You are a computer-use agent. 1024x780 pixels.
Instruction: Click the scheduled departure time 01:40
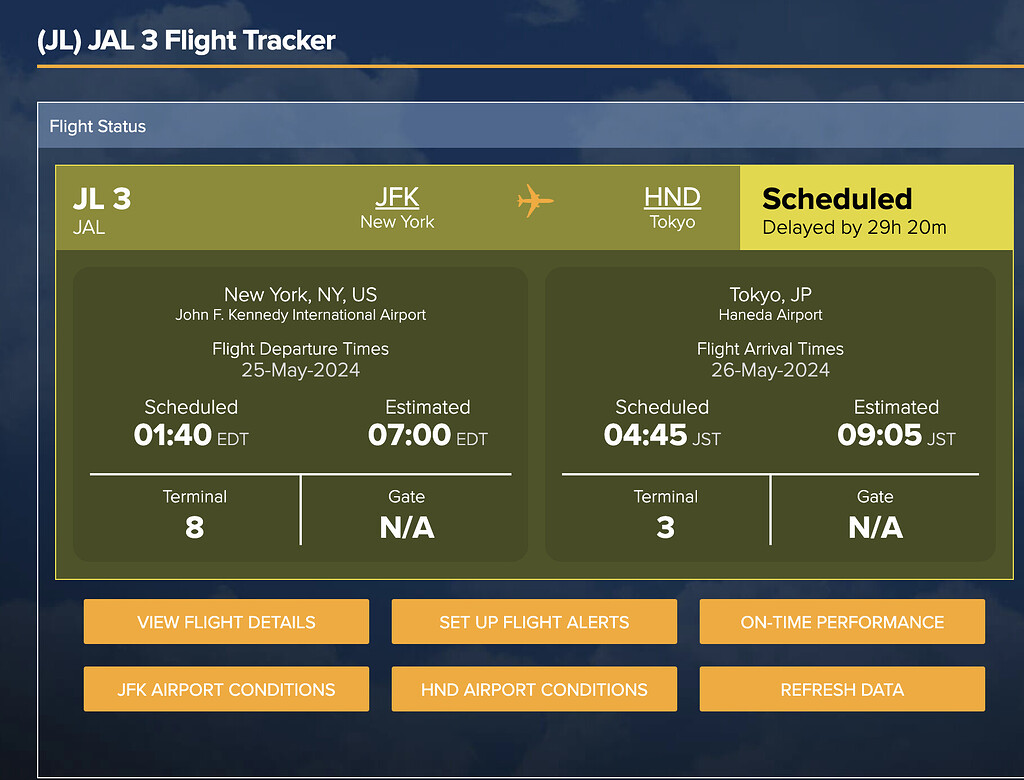[175, 435]
